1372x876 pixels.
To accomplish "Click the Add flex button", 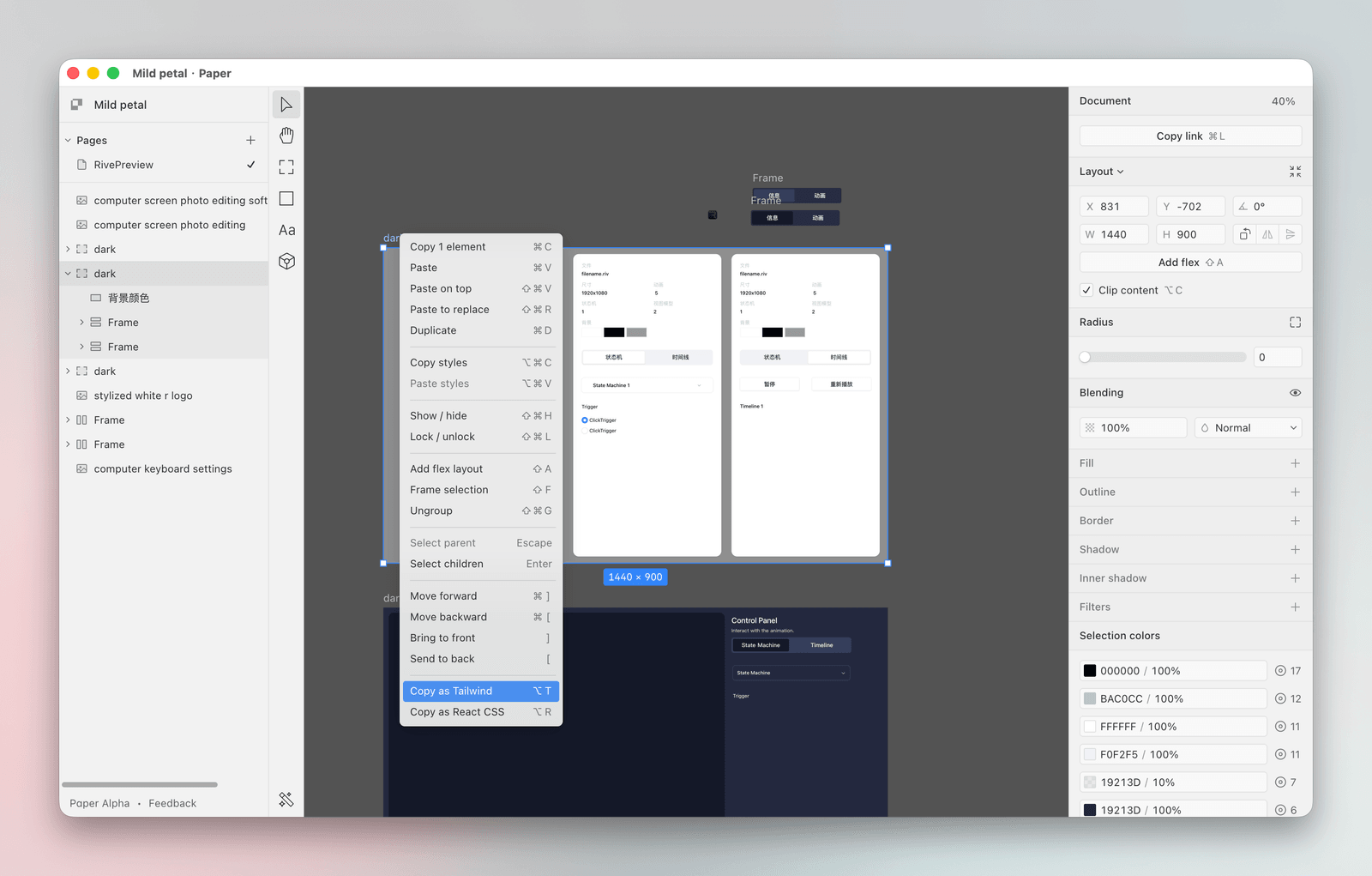I will tap(1189, 263).
